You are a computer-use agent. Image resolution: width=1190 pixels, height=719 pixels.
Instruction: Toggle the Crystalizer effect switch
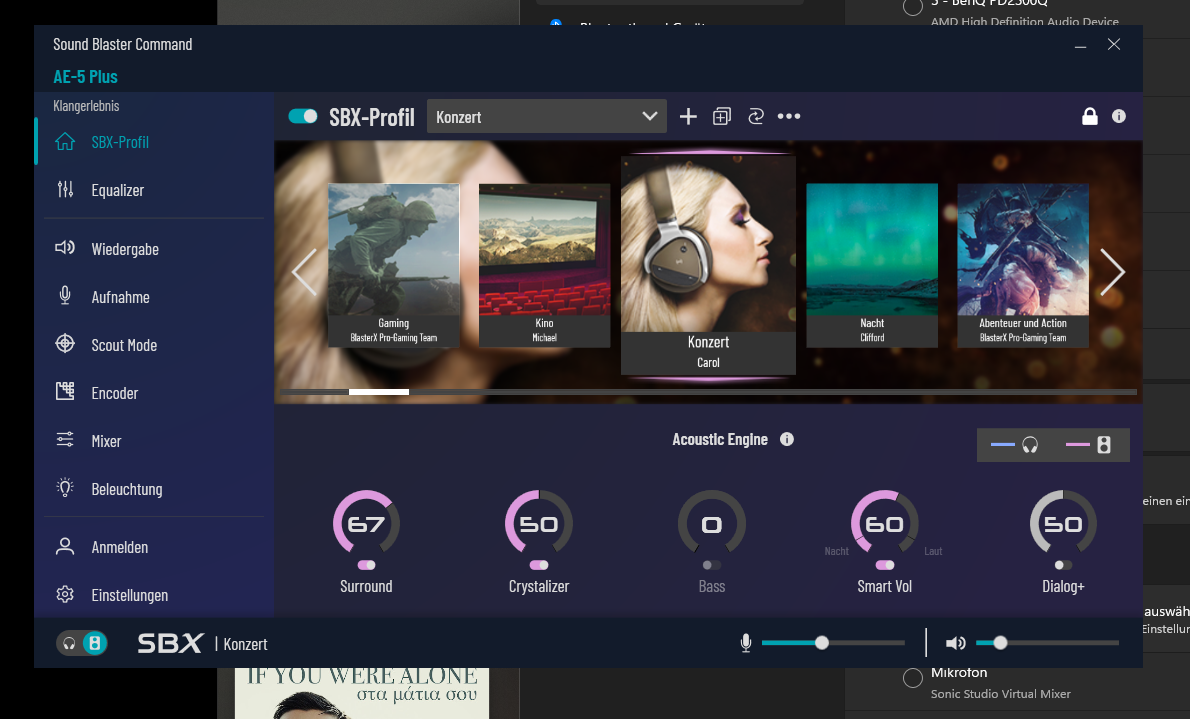point(539,565)
